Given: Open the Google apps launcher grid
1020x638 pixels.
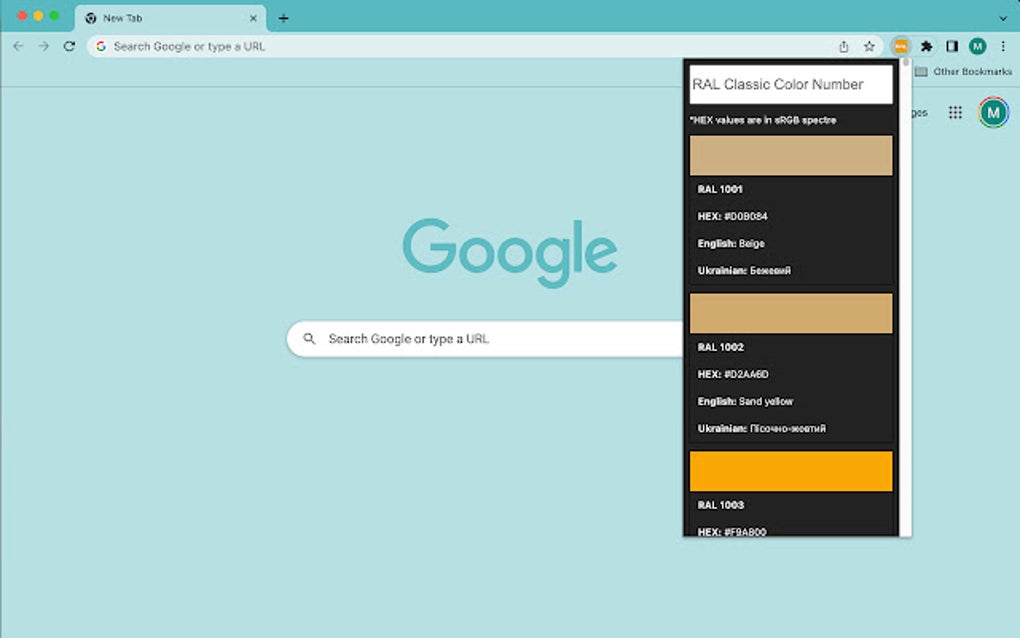Looking at the screenshot, I should (x=956, y=112).
